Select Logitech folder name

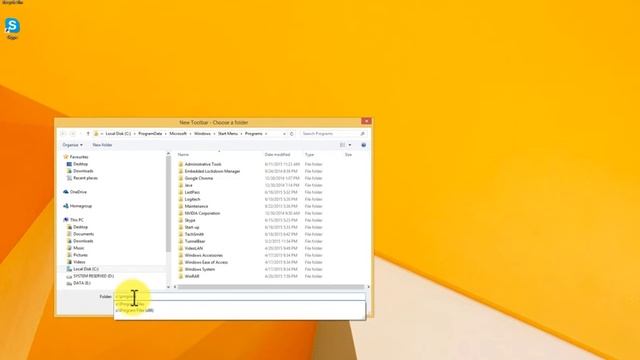(x=192, y=199)
